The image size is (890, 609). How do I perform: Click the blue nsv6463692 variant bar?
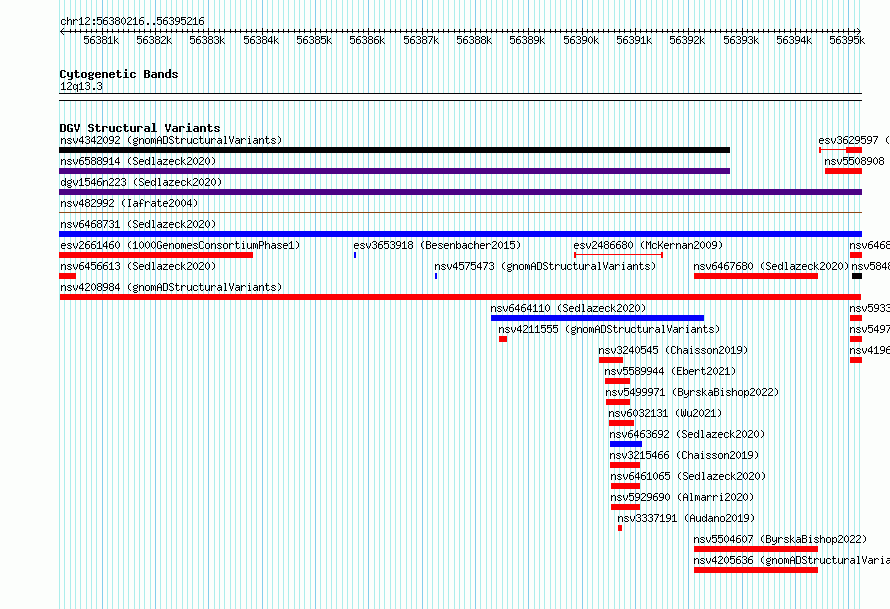625,444
